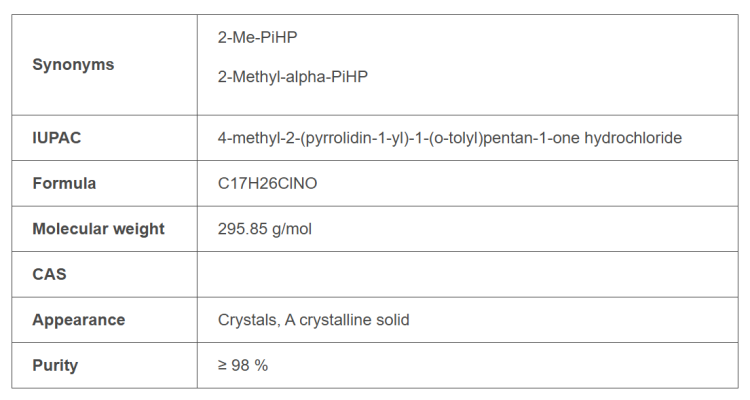
Task: Click the synonym 2-Methyl-alpha-PiHP
Action: click(293, 76)
